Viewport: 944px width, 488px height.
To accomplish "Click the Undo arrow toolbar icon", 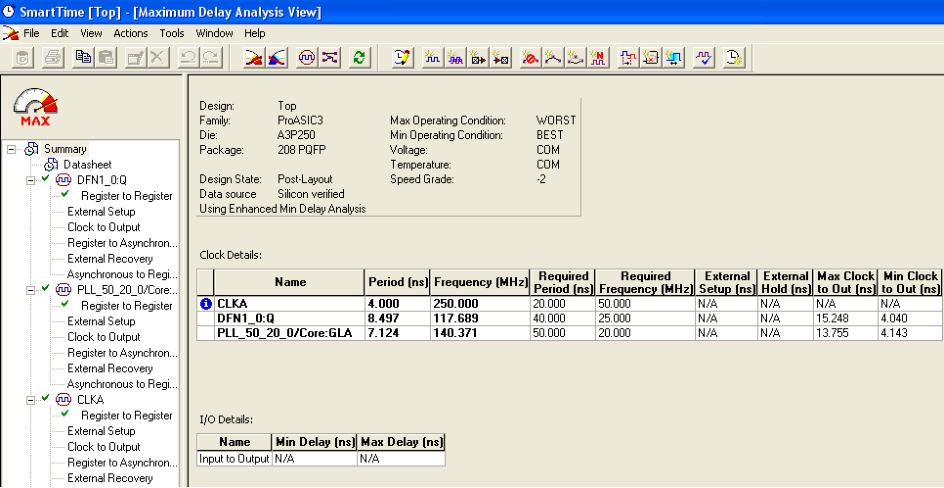I will tap(188, 58).
